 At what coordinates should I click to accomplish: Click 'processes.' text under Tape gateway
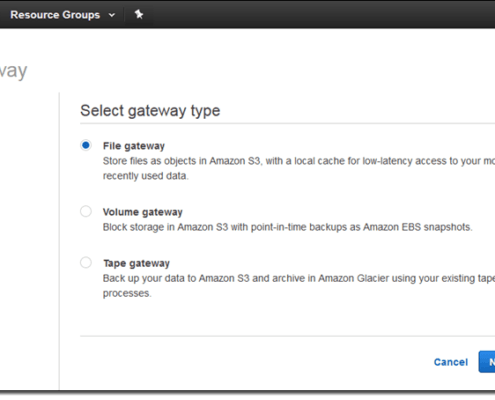pos(127,293)
